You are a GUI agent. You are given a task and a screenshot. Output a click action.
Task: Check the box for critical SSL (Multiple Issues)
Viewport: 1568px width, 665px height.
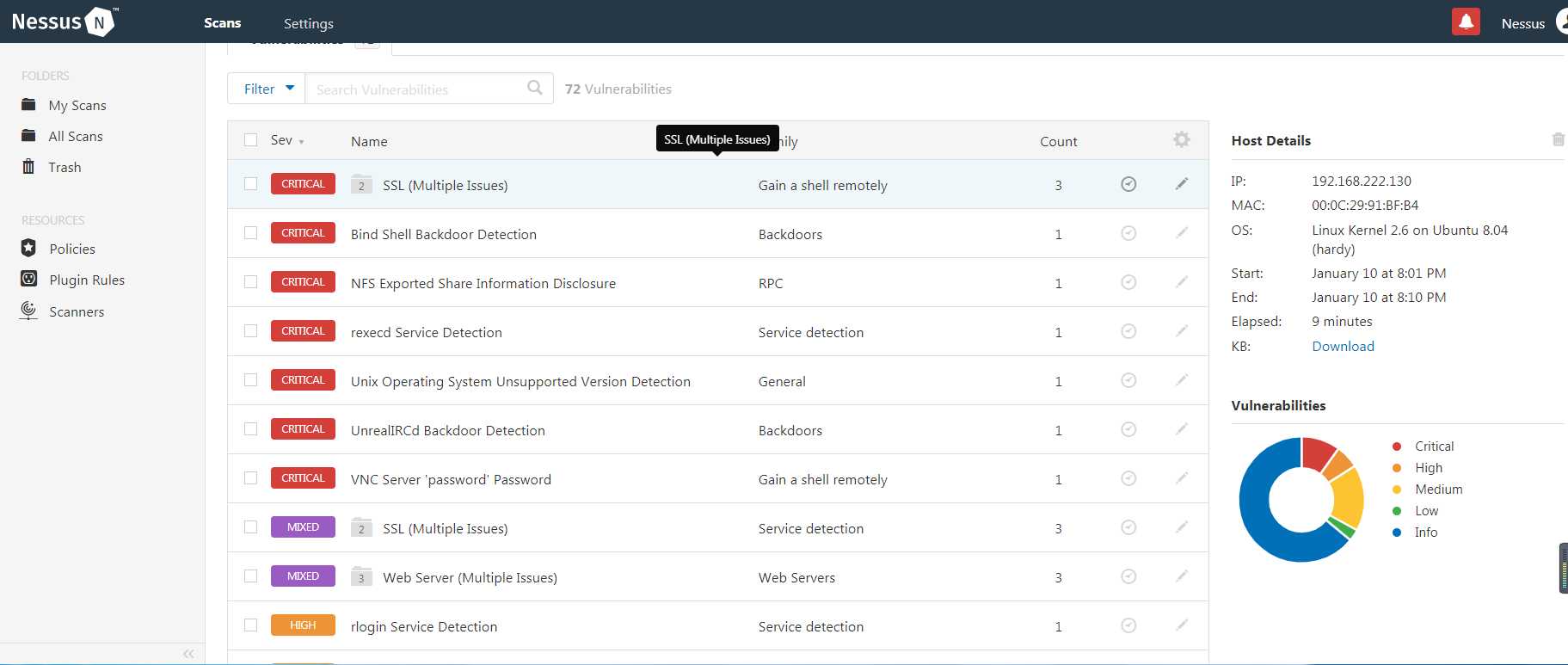250,183
